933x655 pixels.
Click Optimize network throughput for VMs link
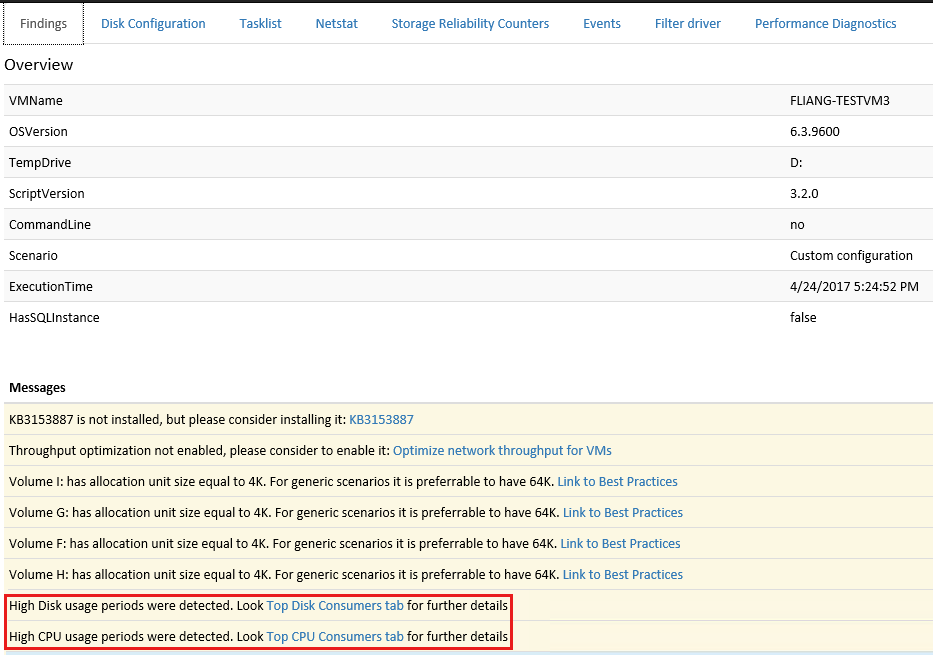click(502, 450)
